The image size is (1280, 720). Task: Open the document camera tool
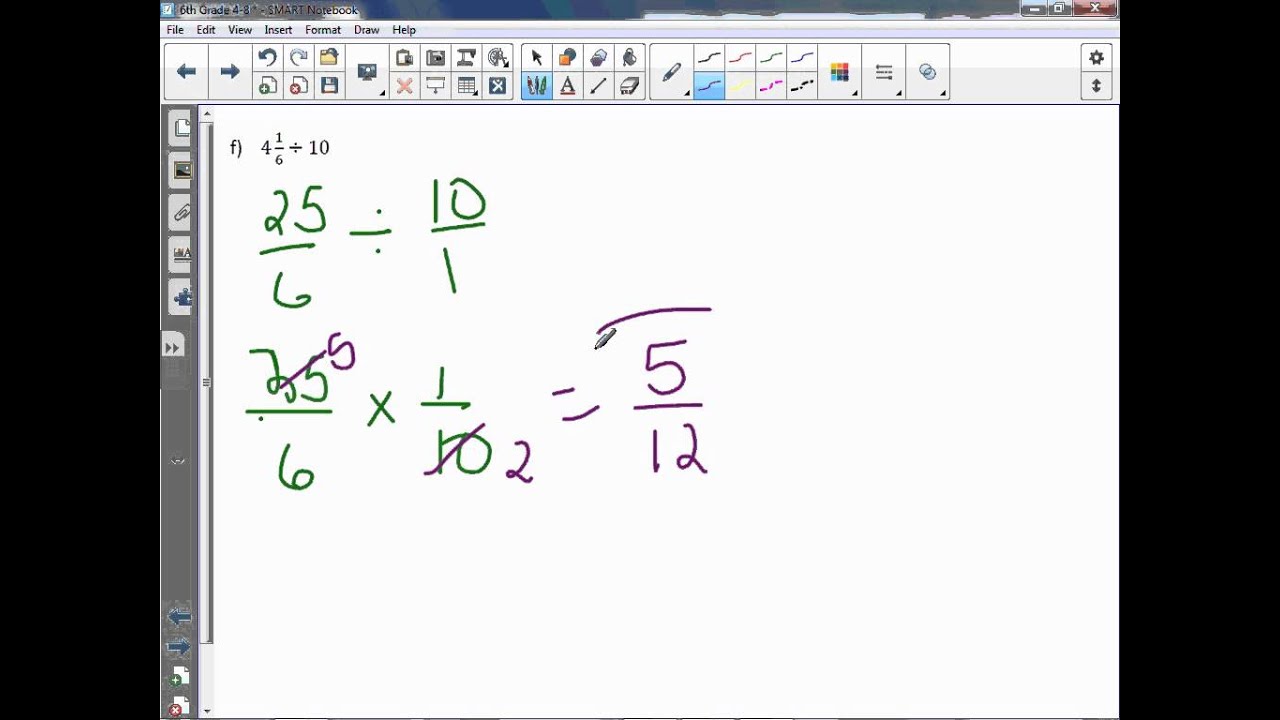(x=467, y=58)
